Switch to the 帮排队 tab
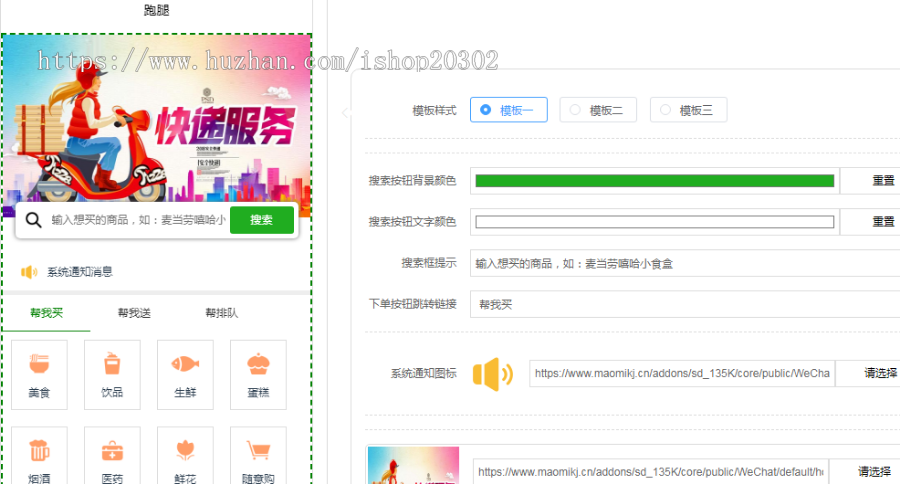 (222, 313)
